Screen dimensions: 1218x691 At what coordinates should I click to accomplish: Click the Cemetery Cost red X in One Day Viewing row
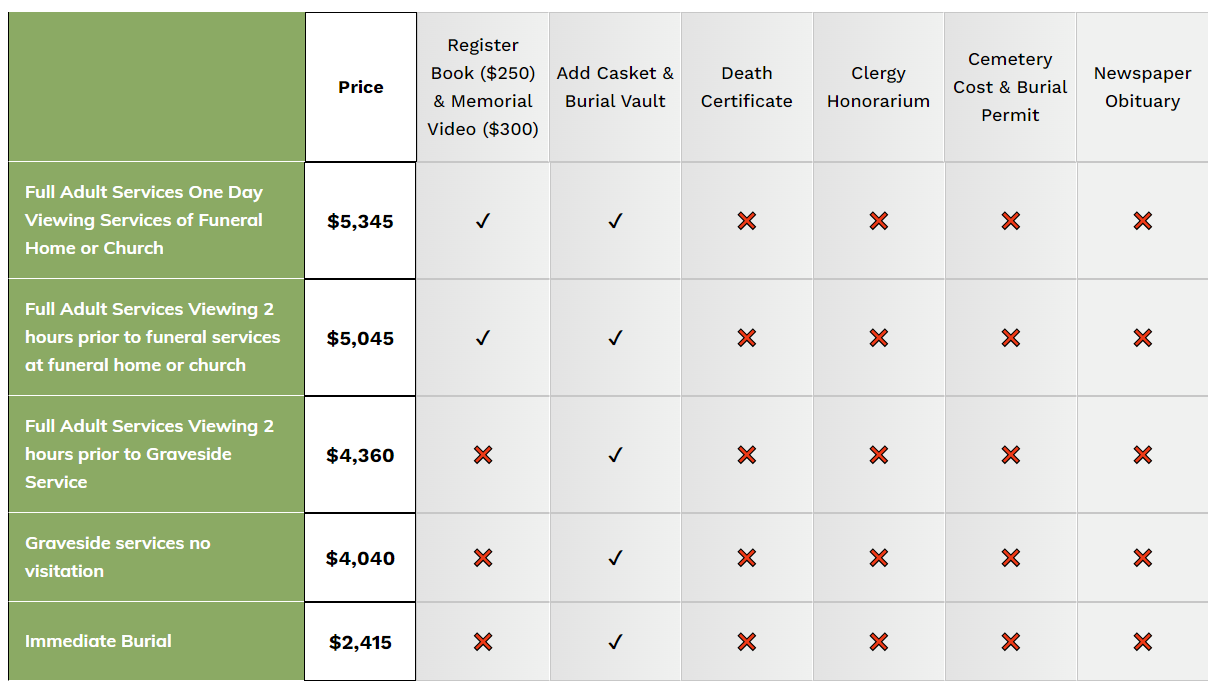[x=1011, y=221]
